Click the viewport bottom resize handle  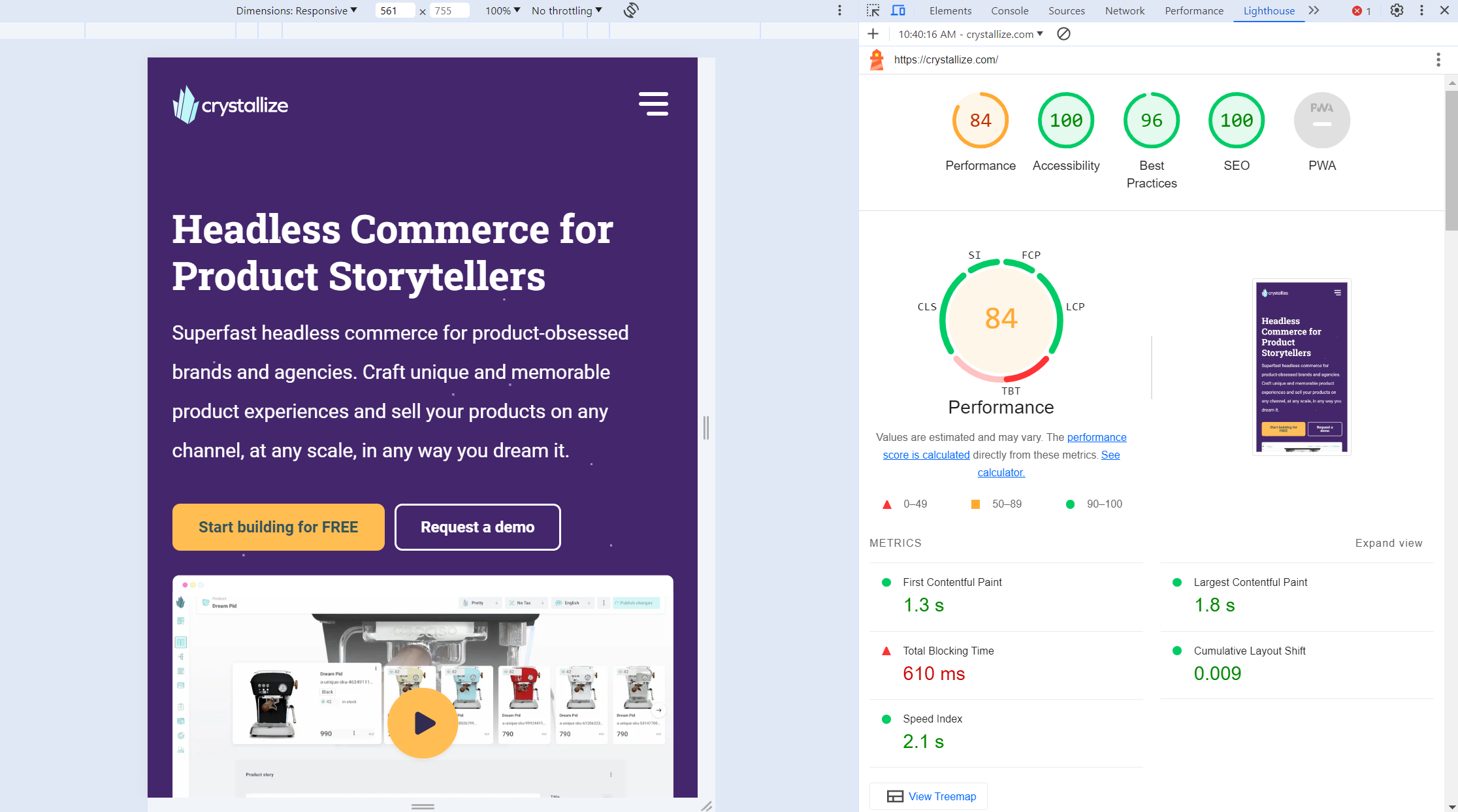[x=423, y=806]
